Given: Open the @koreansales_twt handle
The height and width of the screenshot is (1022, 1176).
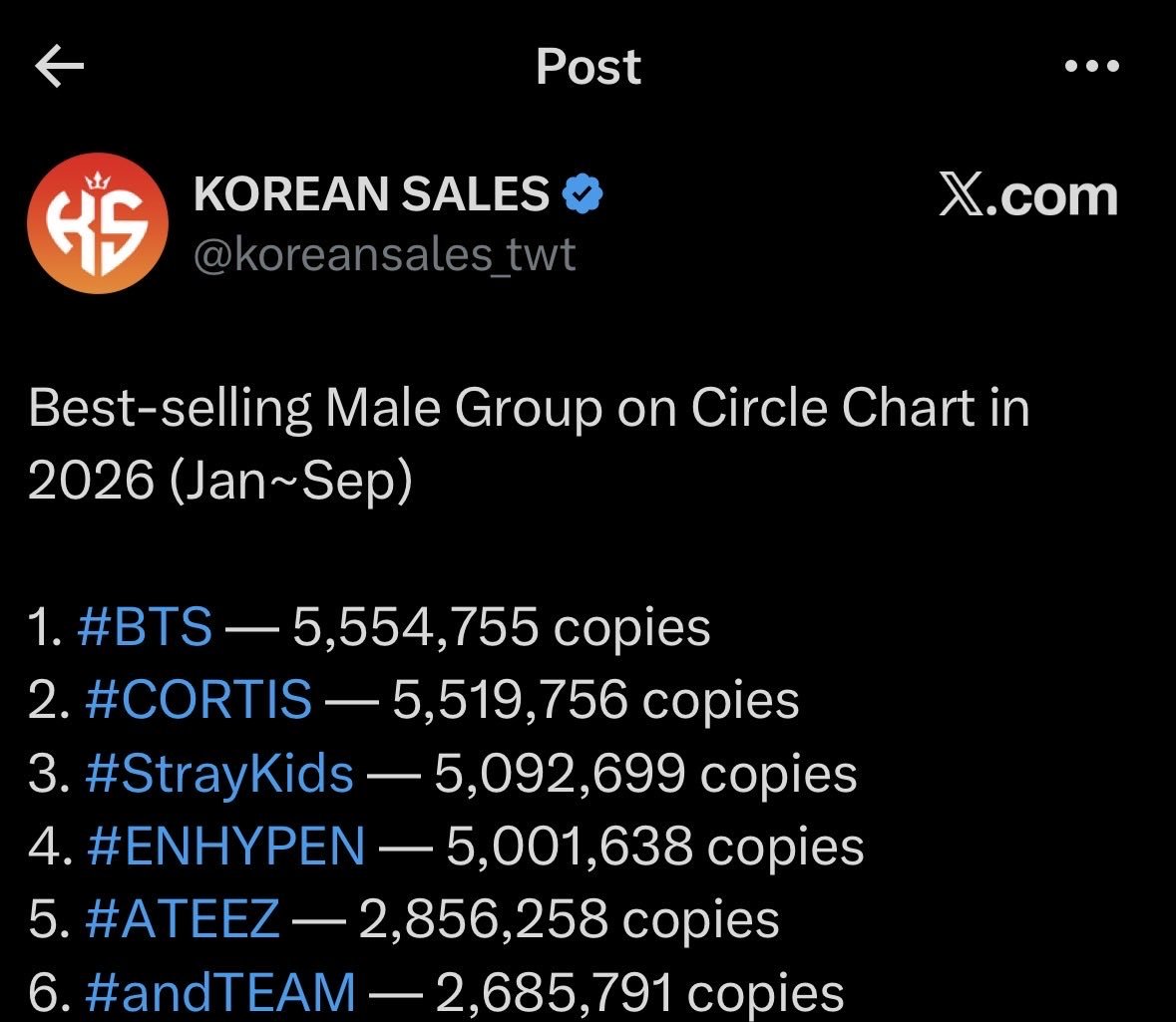Looking at the screenshot, I should click(x=384, y=255).
